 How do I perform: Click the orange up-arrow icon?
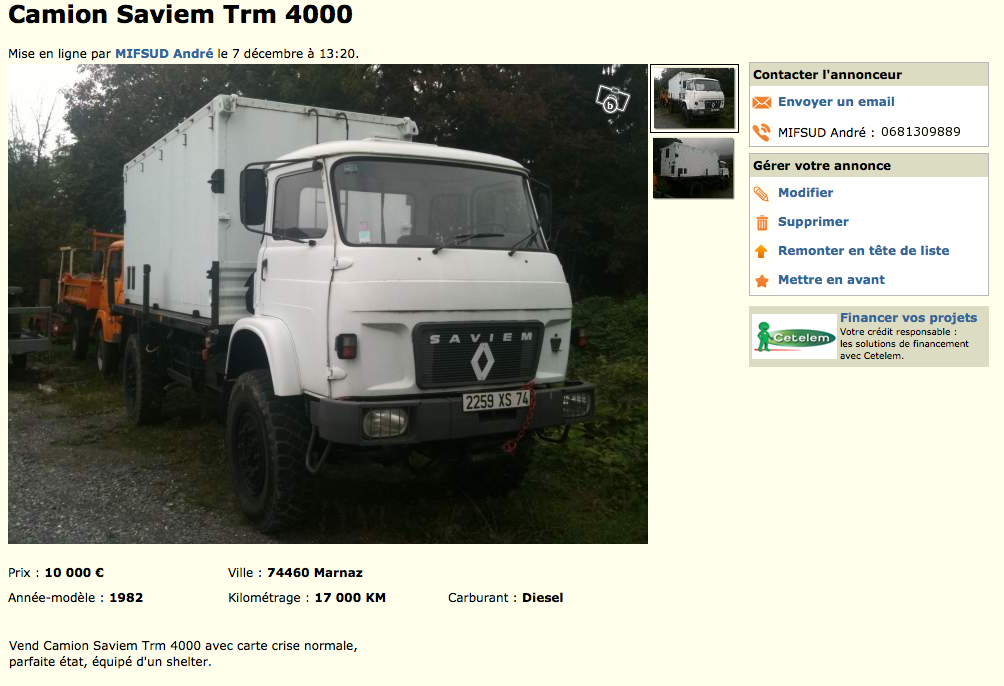point(761,252)
